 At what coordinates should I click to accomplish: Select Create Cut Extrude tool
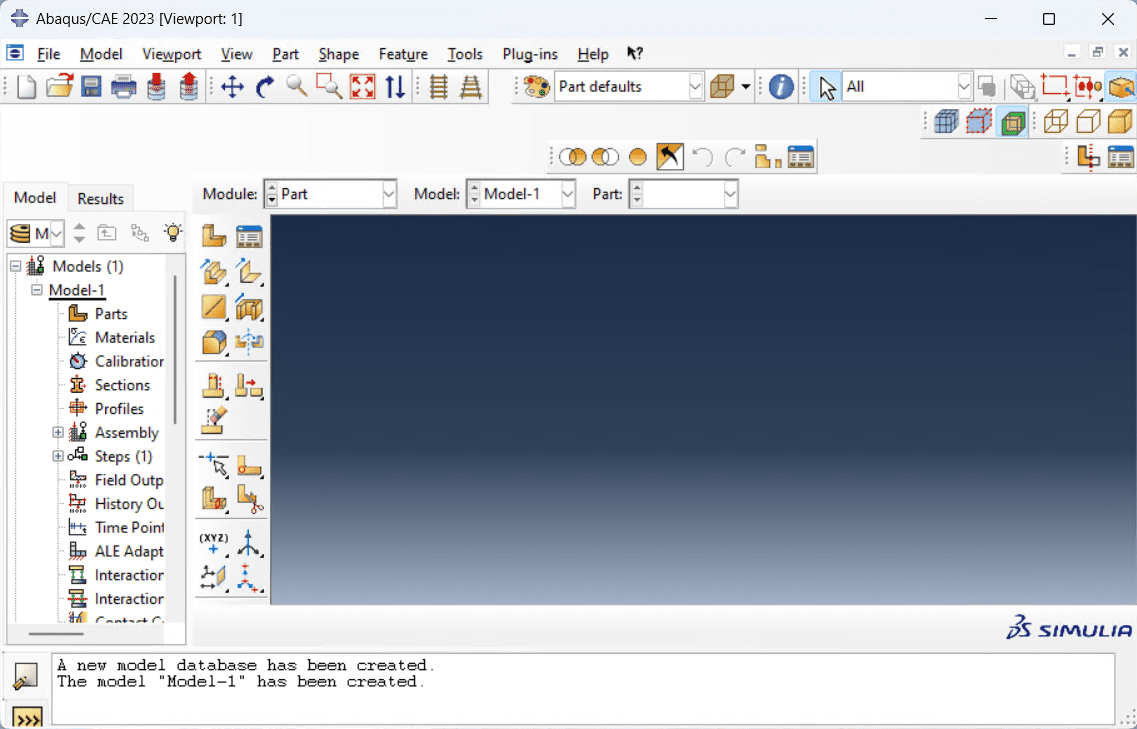(x=249, y=307)
